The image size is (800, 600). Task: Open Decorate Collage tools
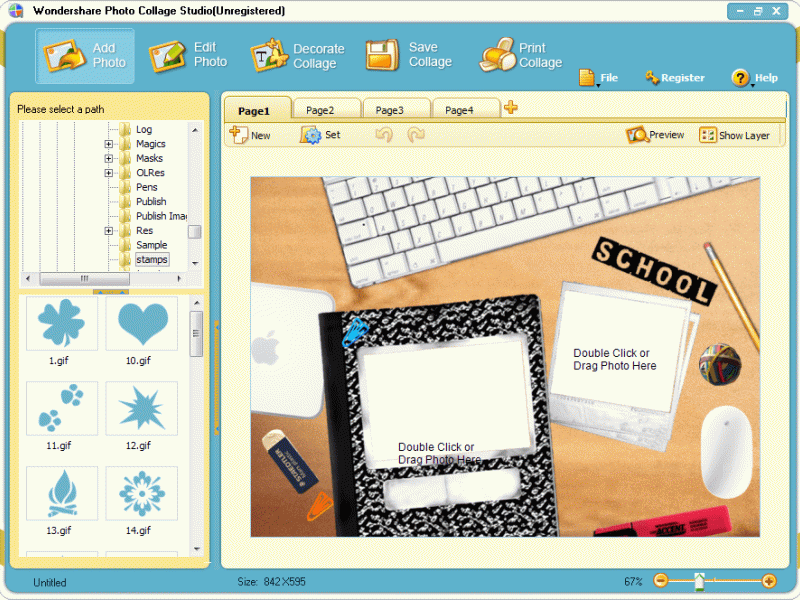(x=297, y=55)
